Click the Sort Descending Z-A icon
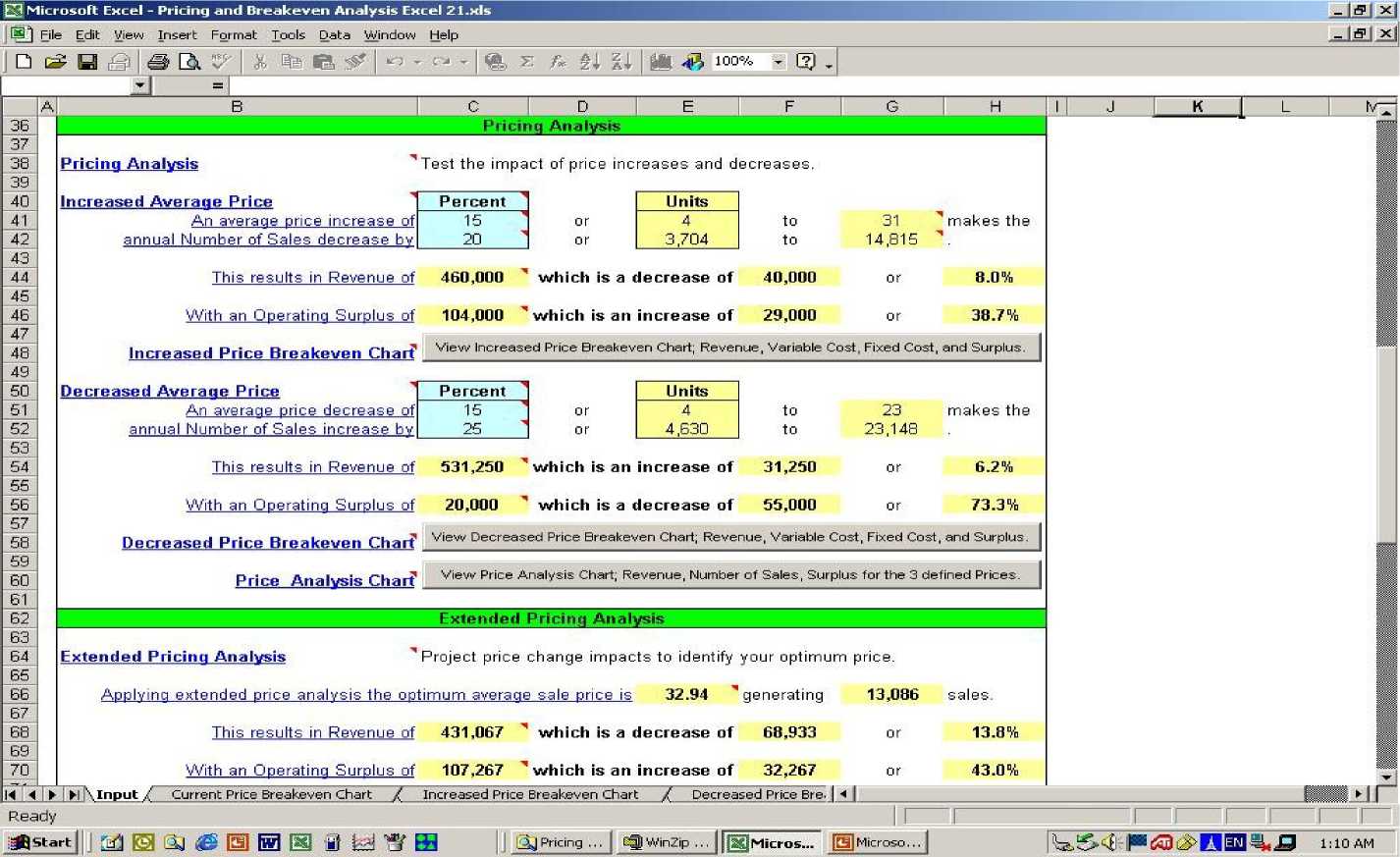This screenshot has height=857, width=1400. point(621,62)
